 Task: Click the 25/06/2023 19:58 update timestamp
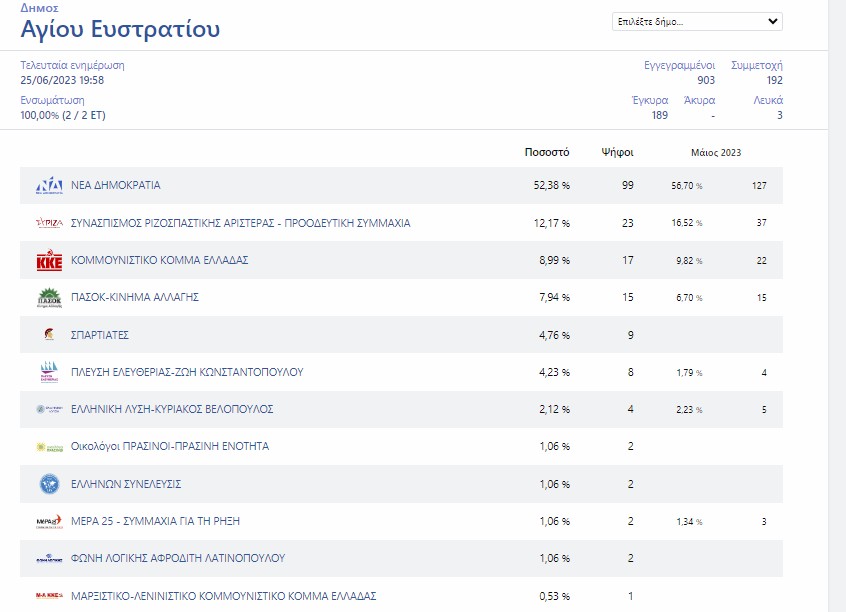[x=62, y=80]
